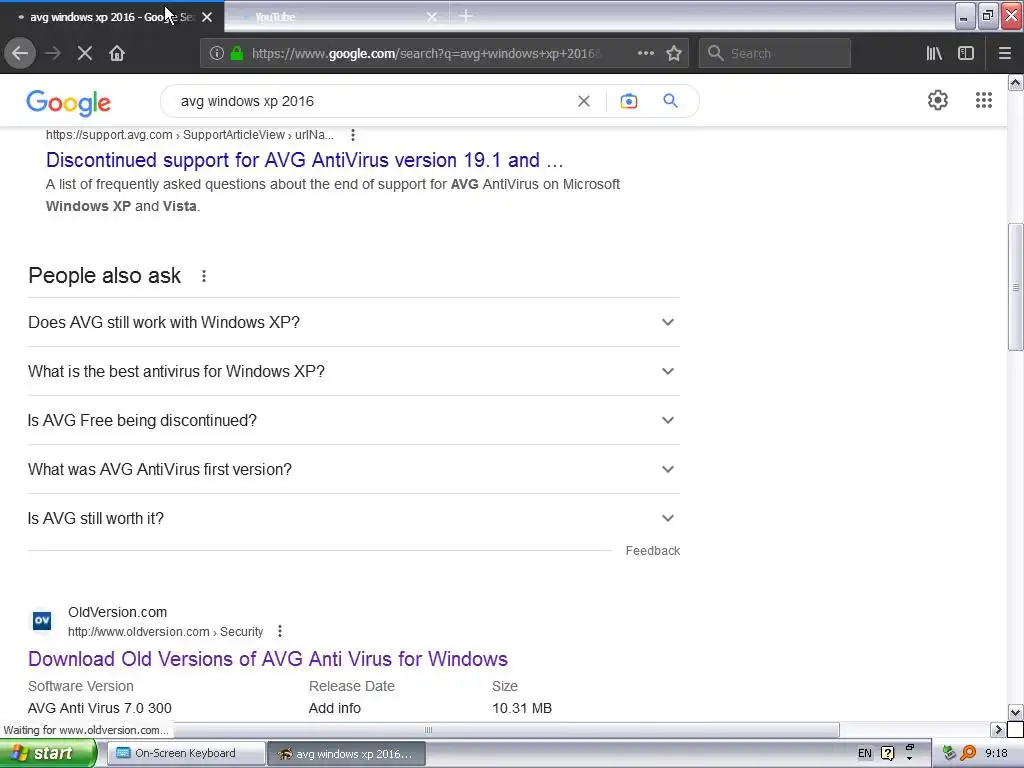The image size is (1024, 768).
Task: Search by image with camera icon
Action: tap(628, 101)
